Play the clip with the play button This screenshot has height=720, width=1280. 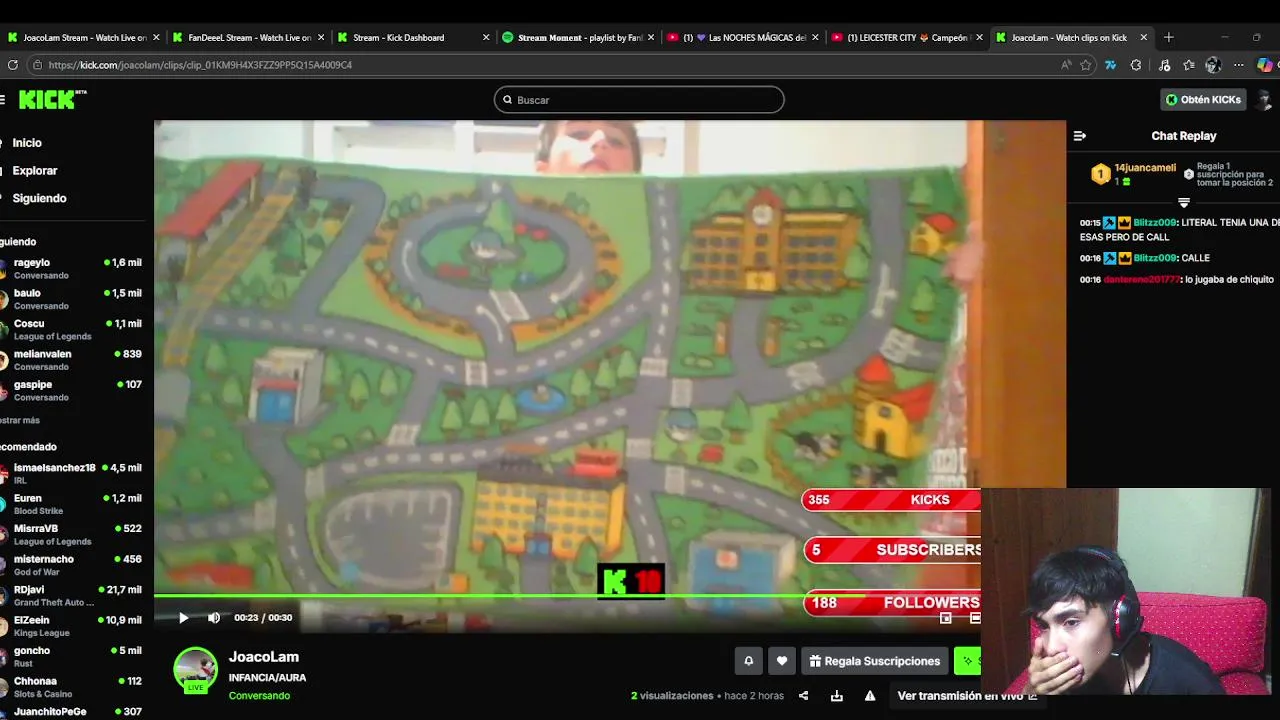(183, 618)
